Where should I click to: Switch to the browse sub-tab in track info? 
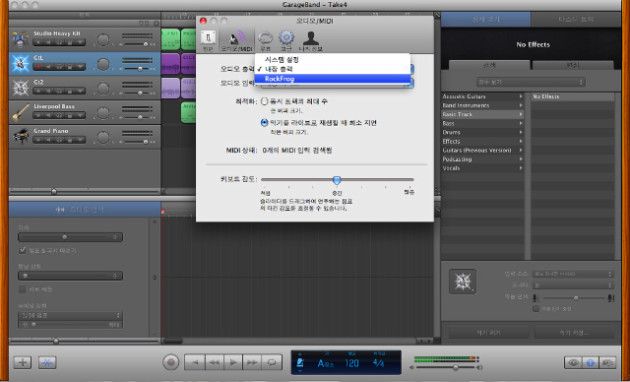(489, 65)
